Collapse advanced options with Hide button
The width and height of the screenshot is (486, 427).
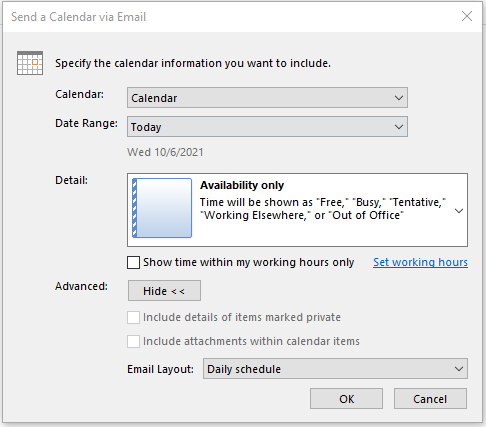164,291
